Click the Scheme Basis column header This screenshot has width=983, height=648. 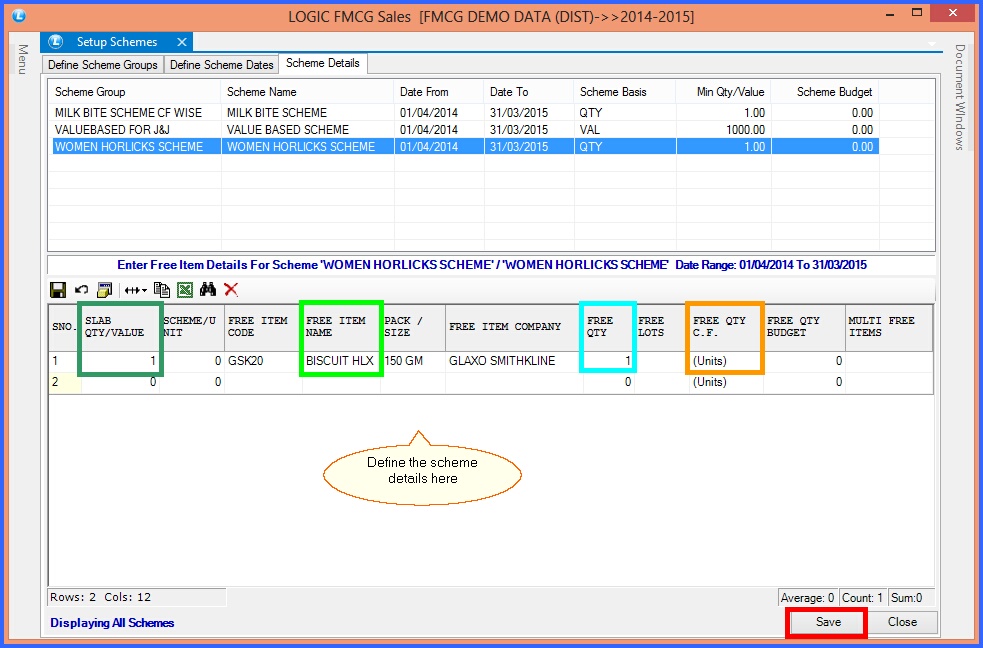[624, 92]
